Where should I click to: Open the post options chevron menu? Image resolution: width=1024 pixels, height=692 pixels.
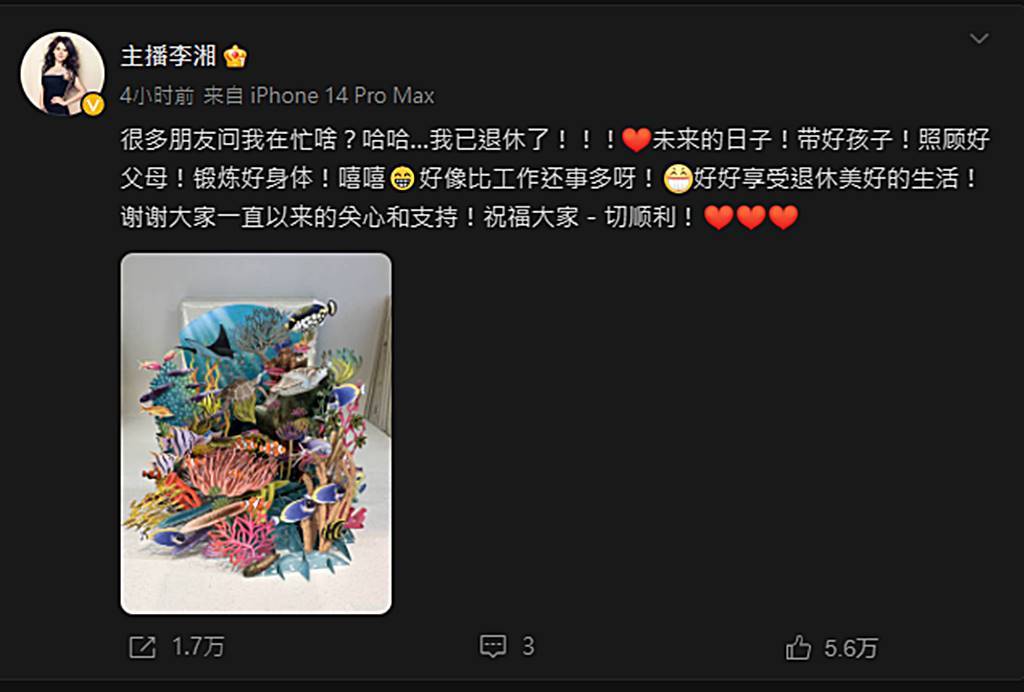tap(978, 39)
